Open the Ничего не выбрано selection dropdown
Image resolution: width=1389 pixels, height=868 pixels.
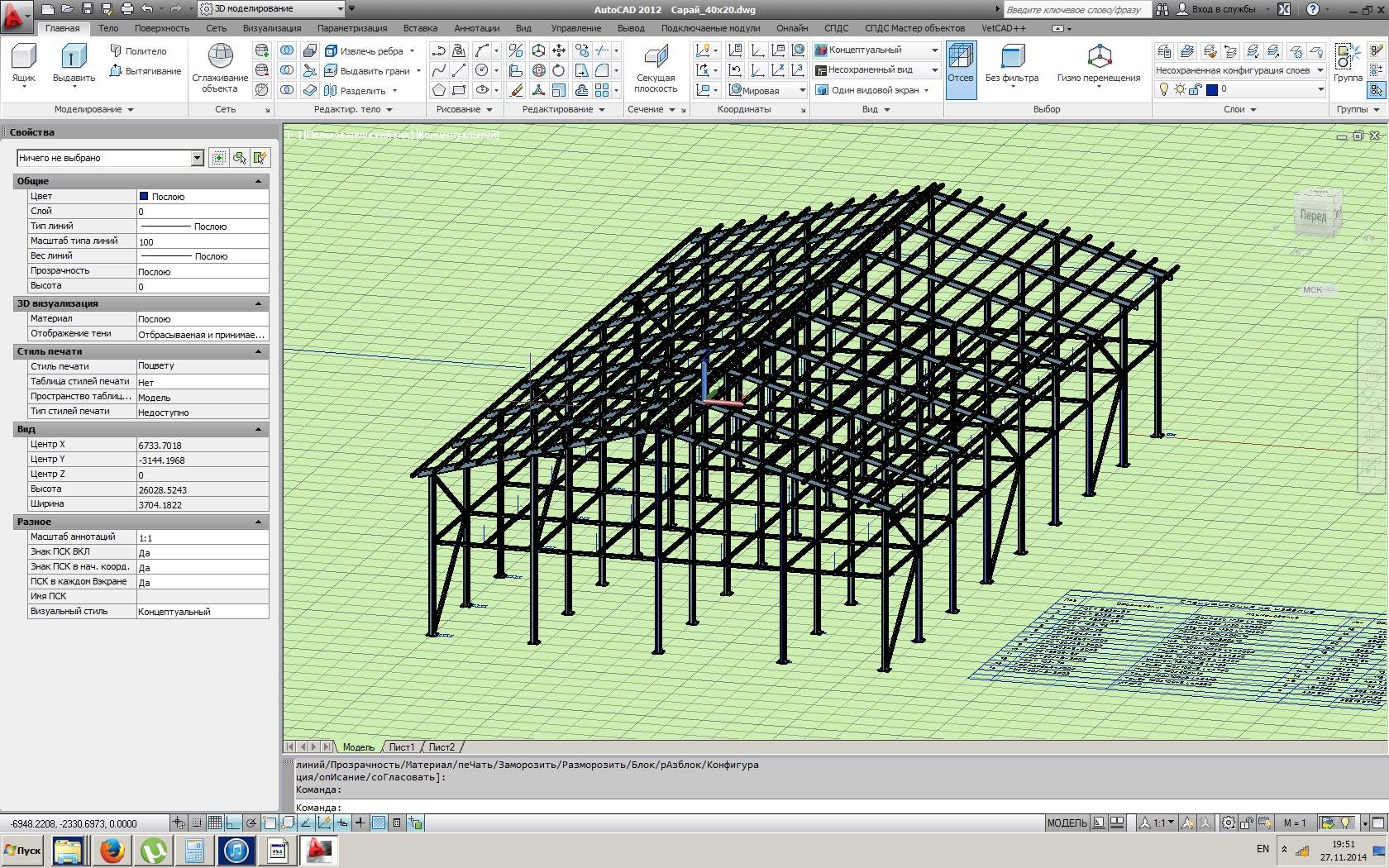(x=110, y=158)
